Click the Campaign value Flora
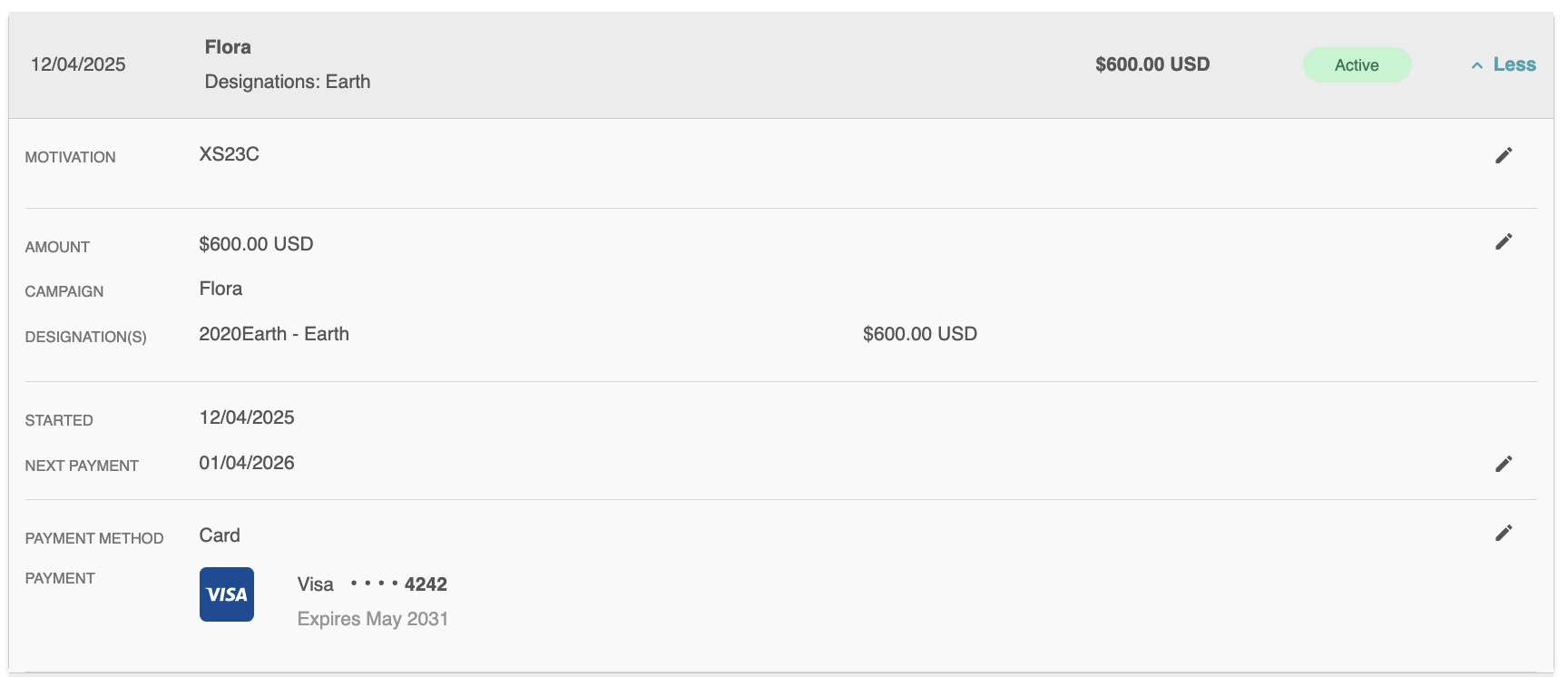Image resolution: width=1568 pixels, height=677 pixels. pyautogui.click(x=220, y=289)
